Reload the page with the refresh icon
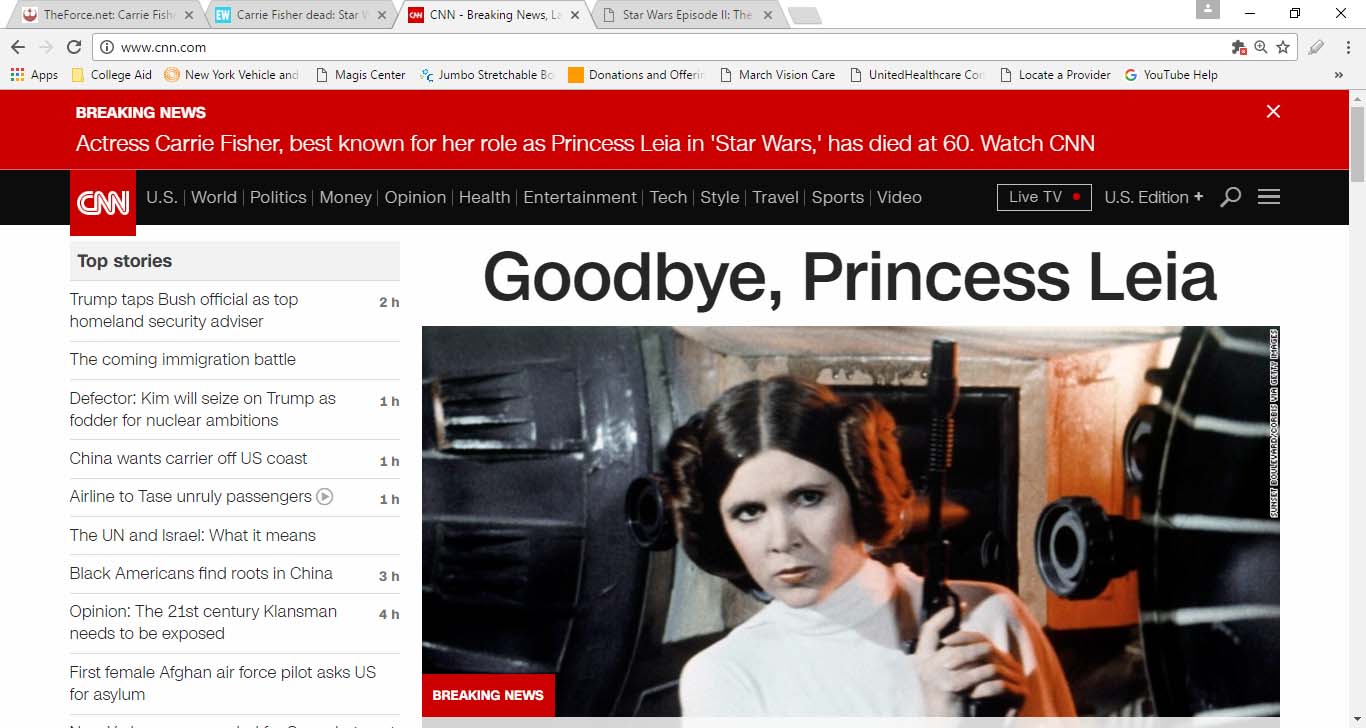The width and height of the screenshot is (1366, 728). [x=74, y=47]
